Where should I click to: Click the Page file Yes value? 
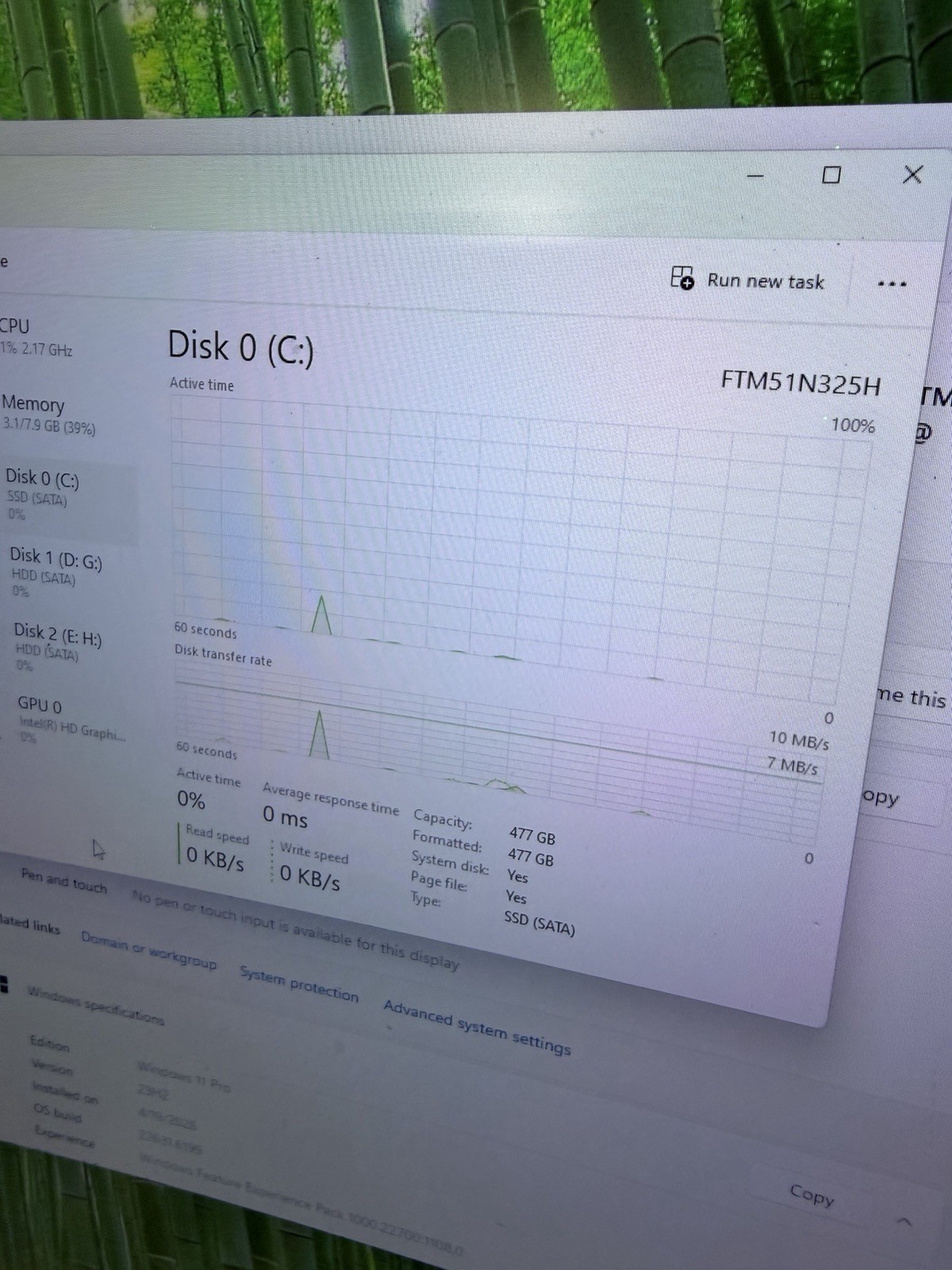click(x=516, y=897)
